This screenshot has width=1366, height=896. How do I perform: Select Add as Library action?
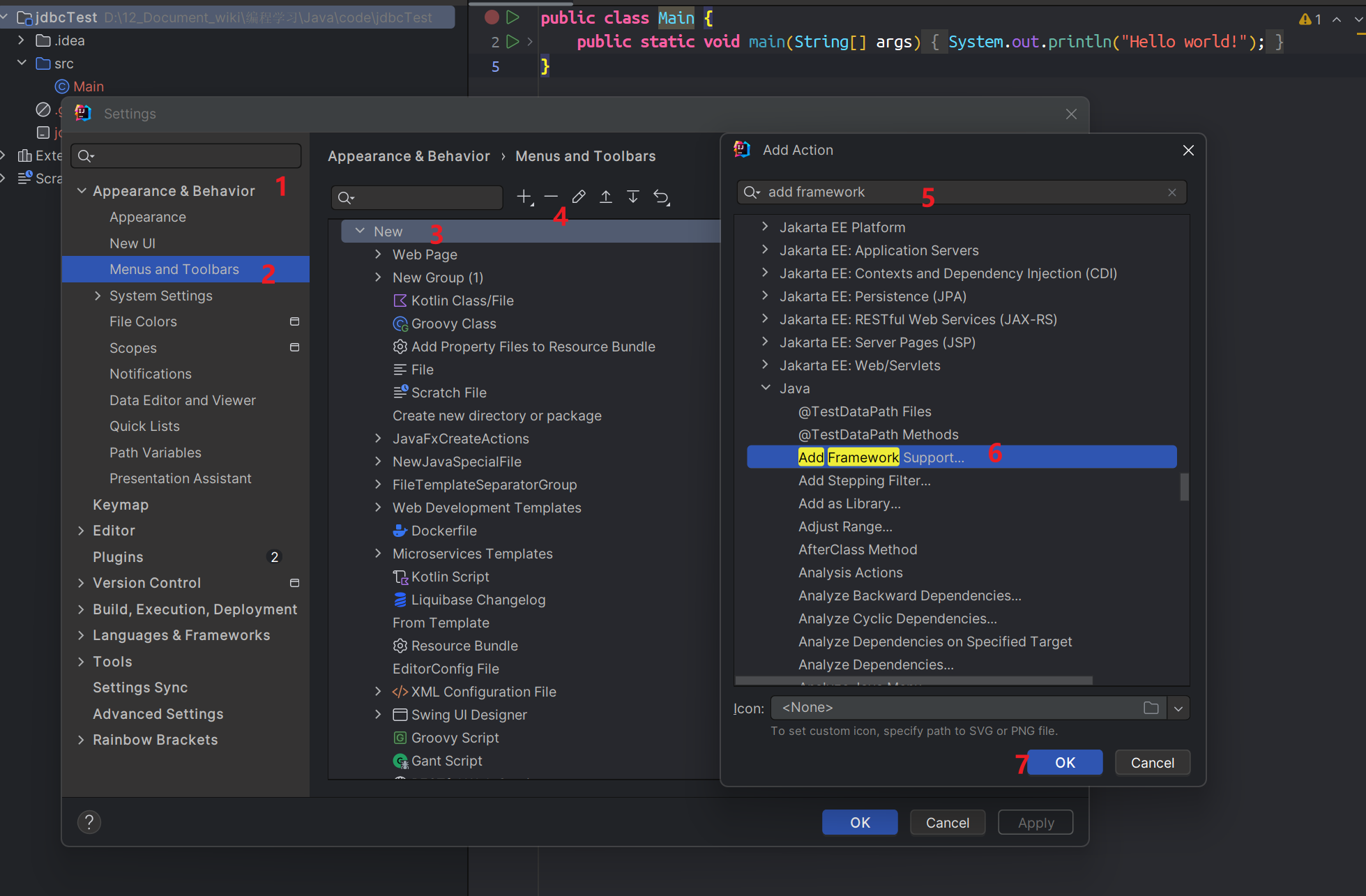[849, 503]
